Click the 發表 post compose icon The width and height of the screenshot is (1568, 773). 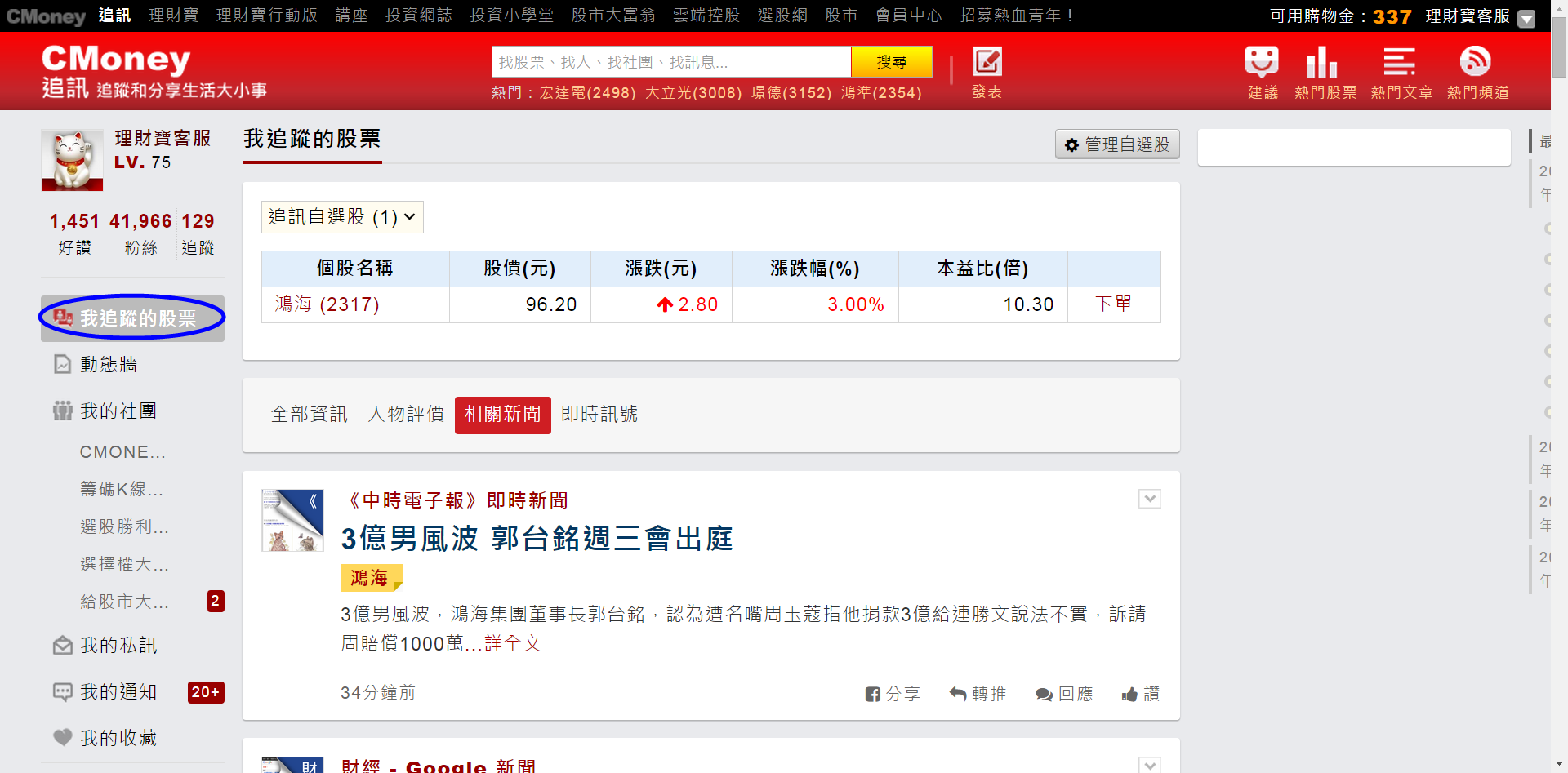(987, 62)
